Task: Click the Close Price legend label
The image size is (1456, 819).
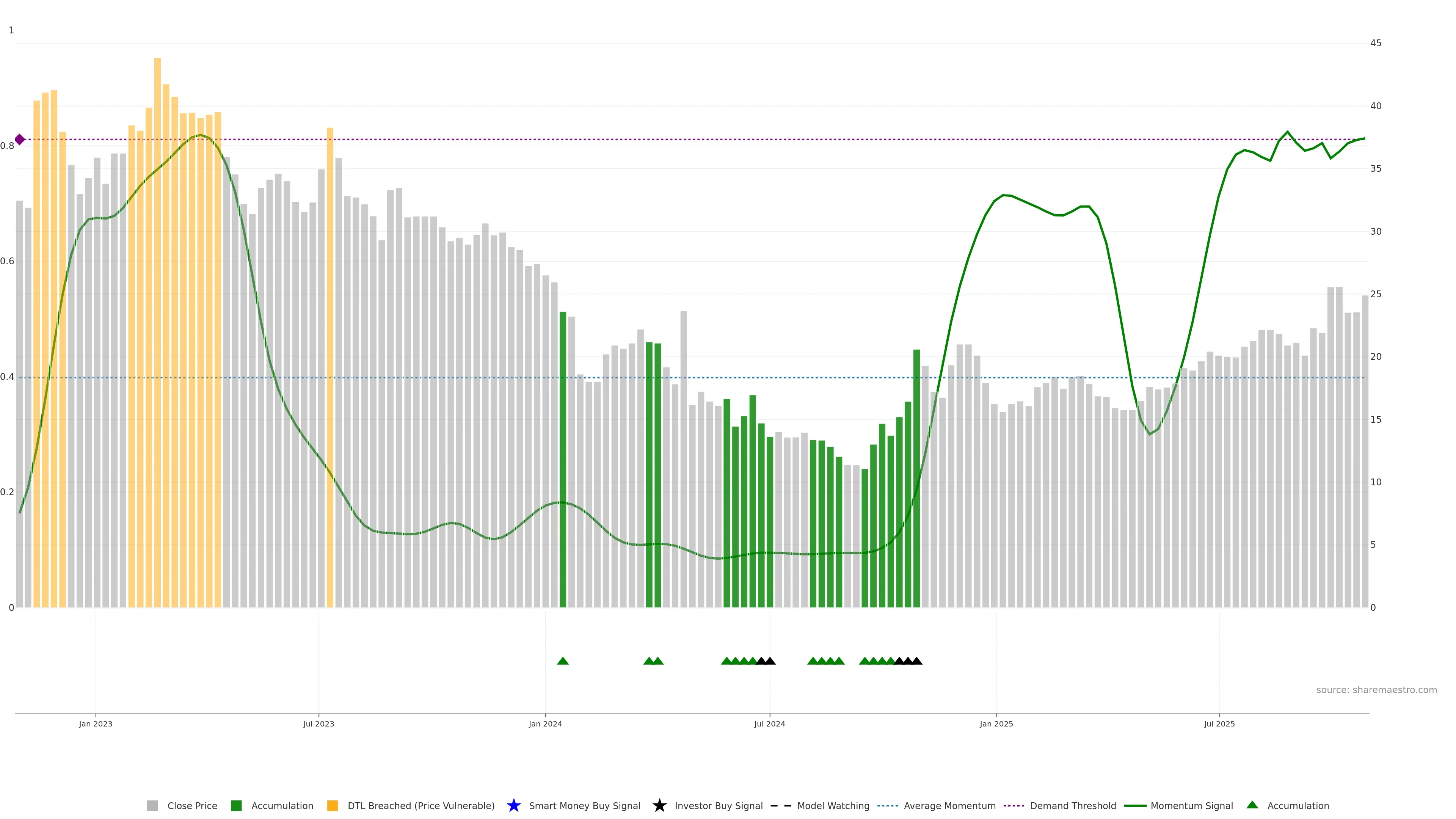Action: click(x=192, y=805)
